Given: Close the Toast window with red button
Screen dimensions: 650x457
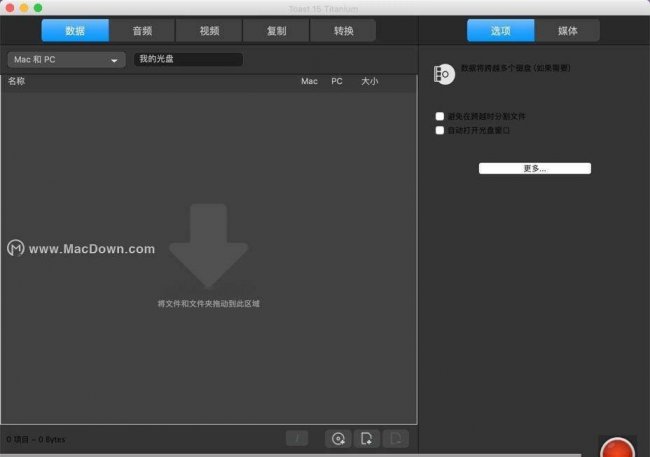Looking at the screenshot, I should click(x=10, y=7).
